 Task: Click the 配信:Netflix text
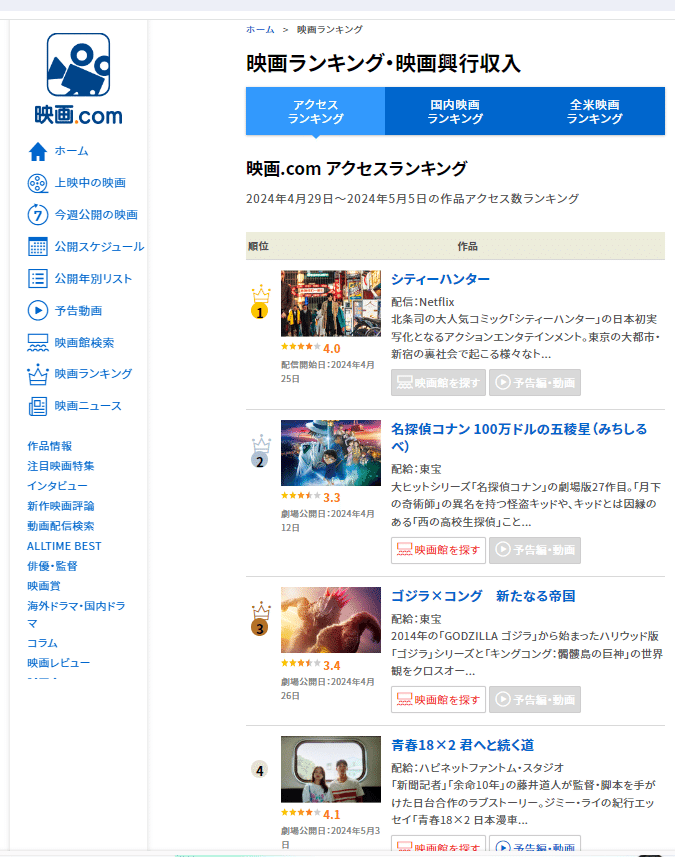tap(422, 302)
